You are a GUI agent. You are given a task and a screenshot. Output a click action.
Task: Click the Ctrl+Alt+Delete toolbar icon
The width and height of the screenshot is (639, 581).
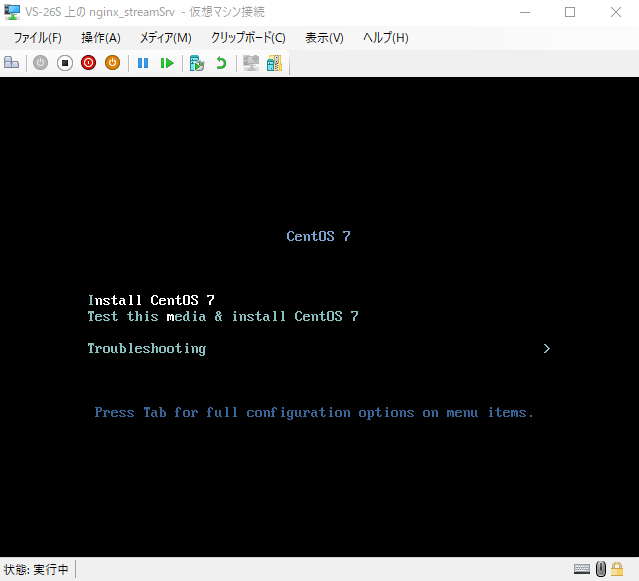pyautogui.click(x=12, y=63)
